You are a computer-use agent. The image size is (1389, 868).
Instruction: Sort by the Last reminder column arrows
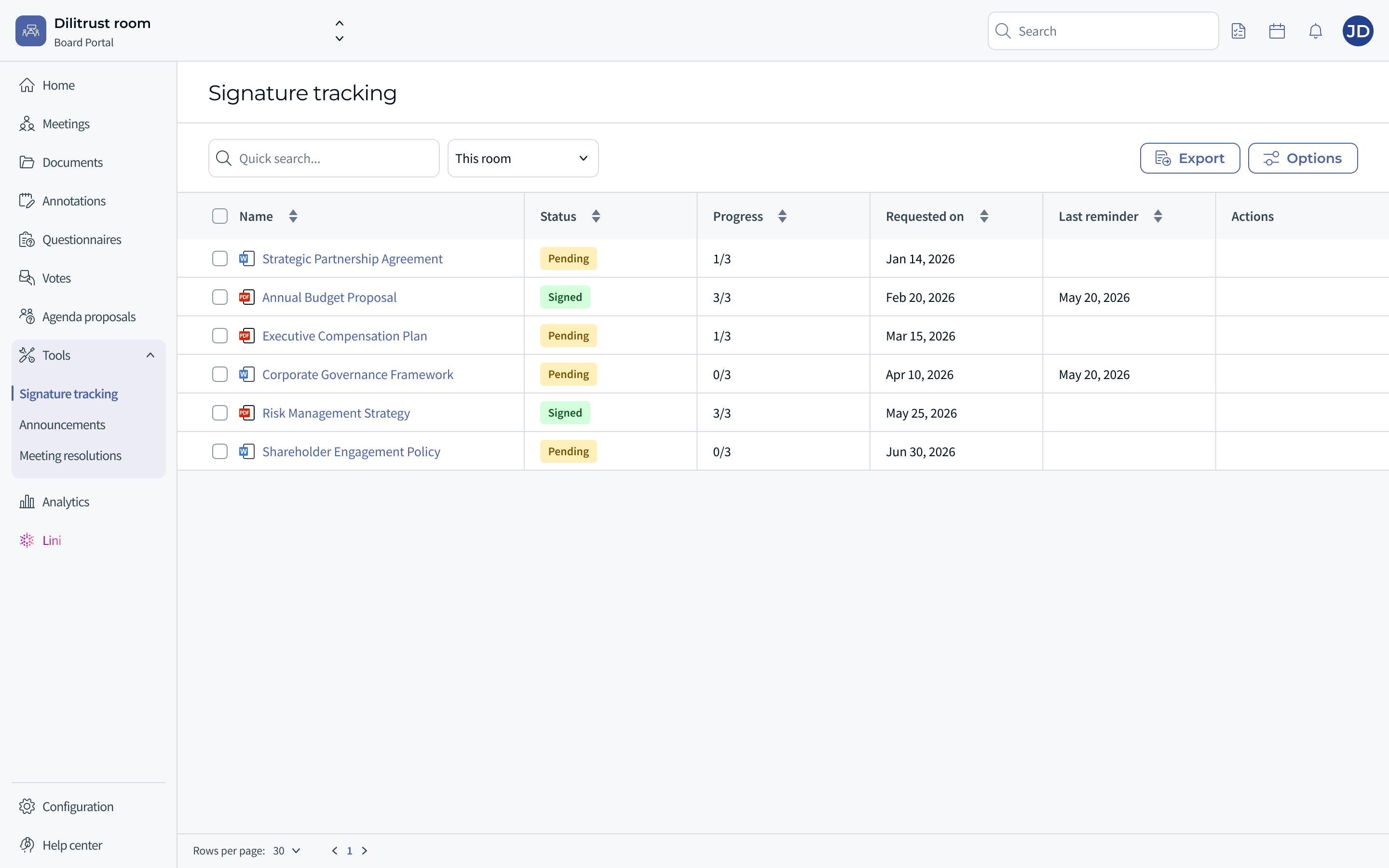pyautogui.click(x=1157, y=216)
